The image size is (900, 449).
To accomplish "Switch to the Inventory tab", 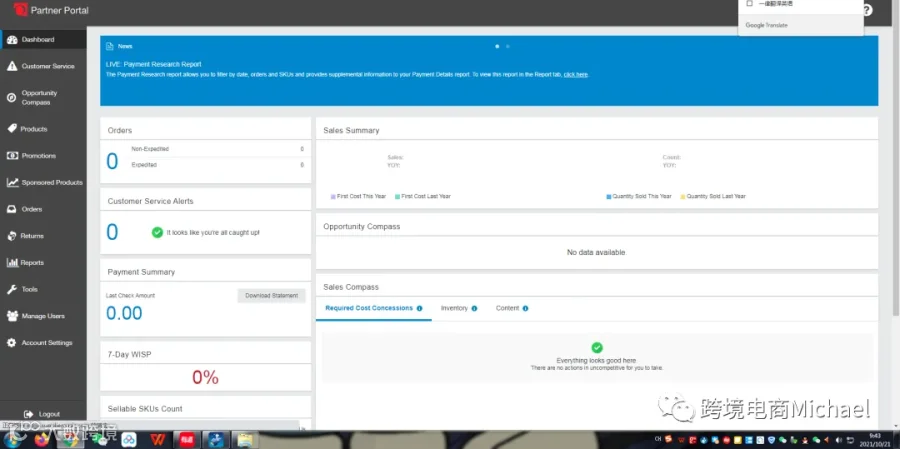I will (459, 308).
